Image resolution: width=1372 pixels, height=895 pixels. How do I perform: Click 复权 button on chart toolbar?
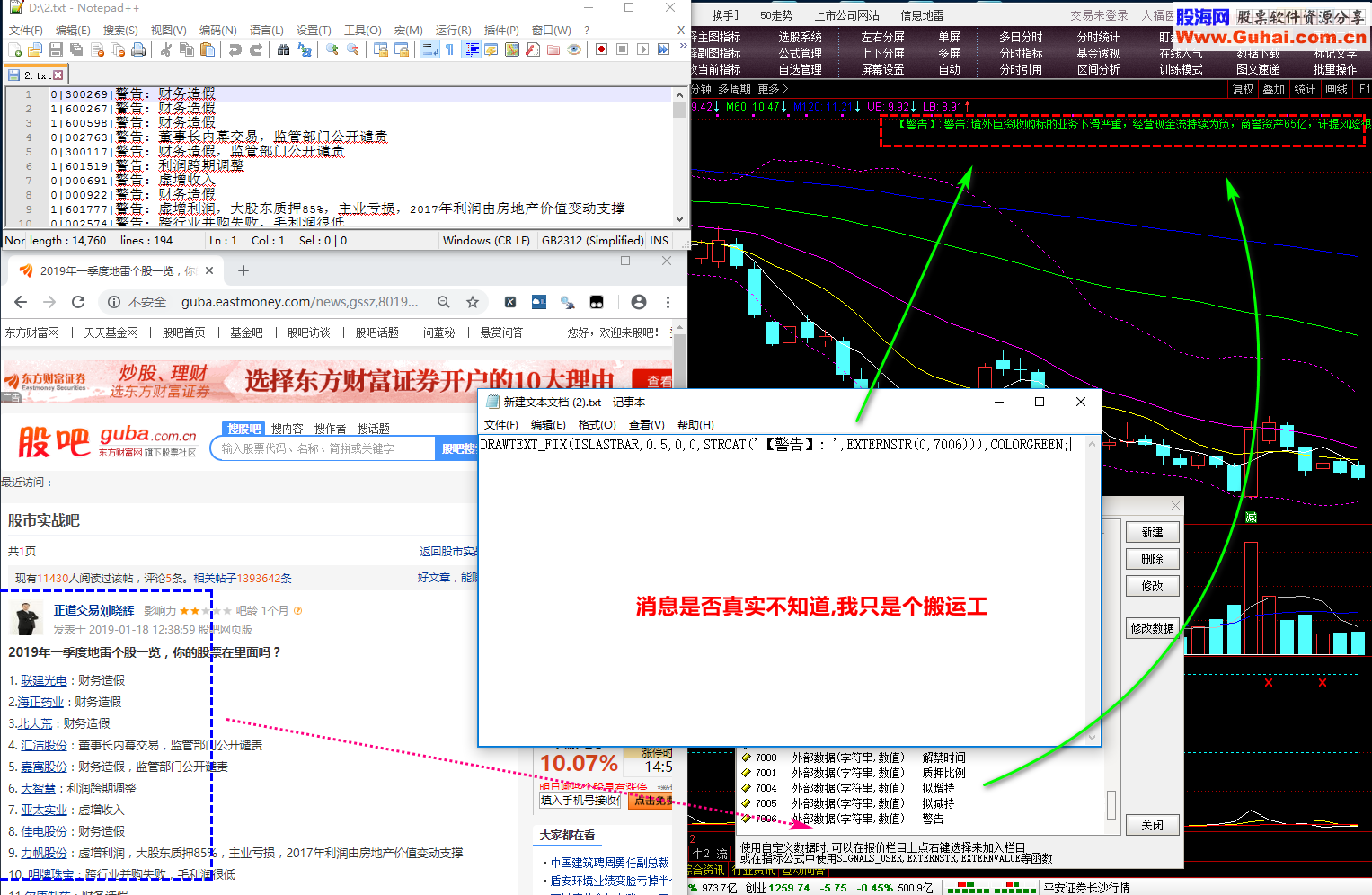click(x=1244, y=89)
